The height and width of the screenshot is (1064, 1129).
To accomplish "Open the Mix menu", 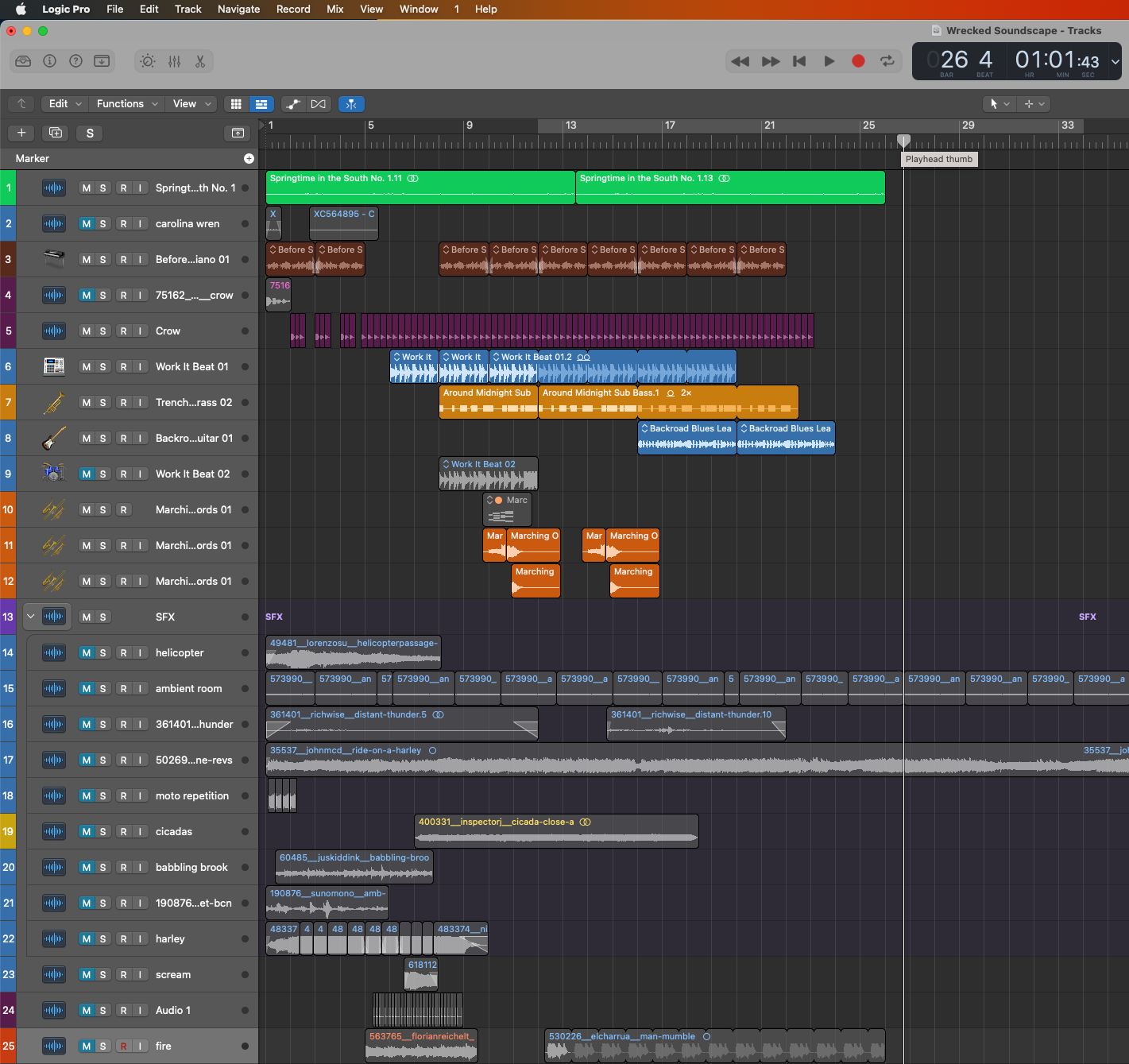I will (x=335, y=9).
